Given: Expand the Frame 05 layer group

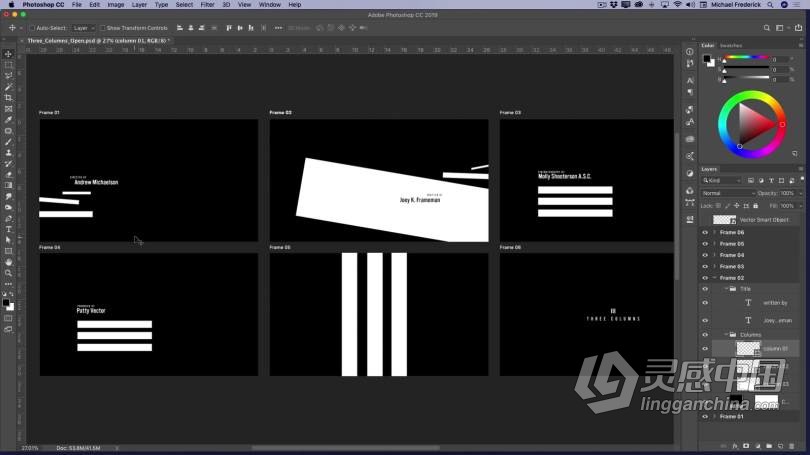Looking at the screenshot, I should point(714,244).
